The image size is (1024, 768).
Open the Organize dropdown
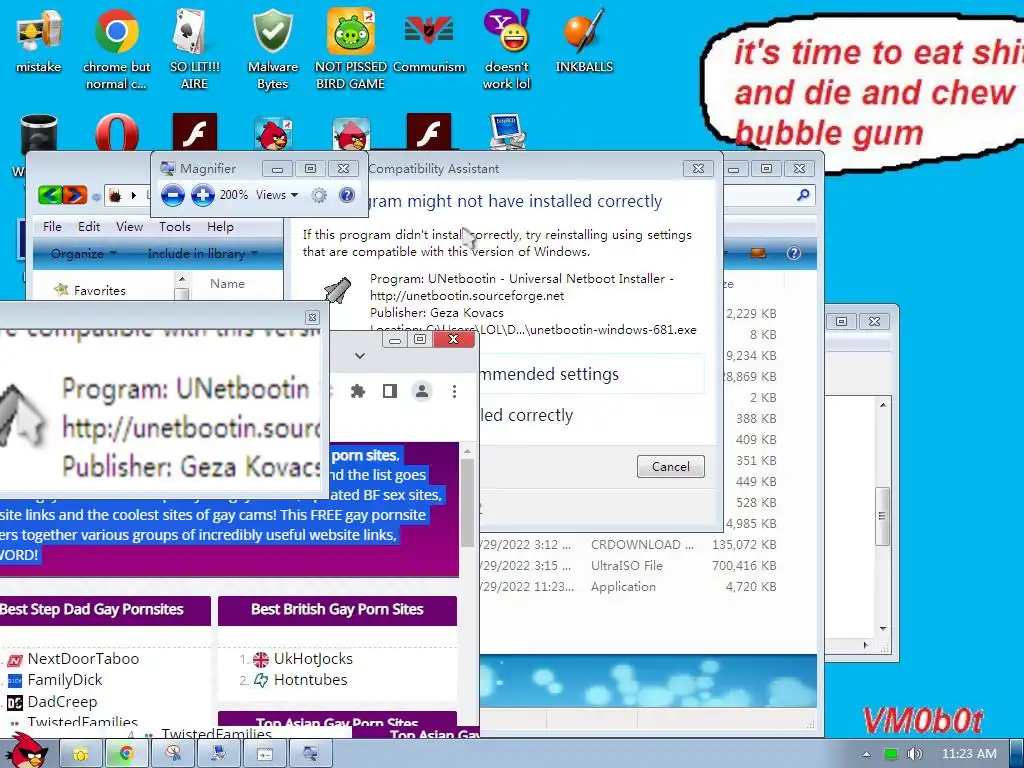tap(84, 253)
